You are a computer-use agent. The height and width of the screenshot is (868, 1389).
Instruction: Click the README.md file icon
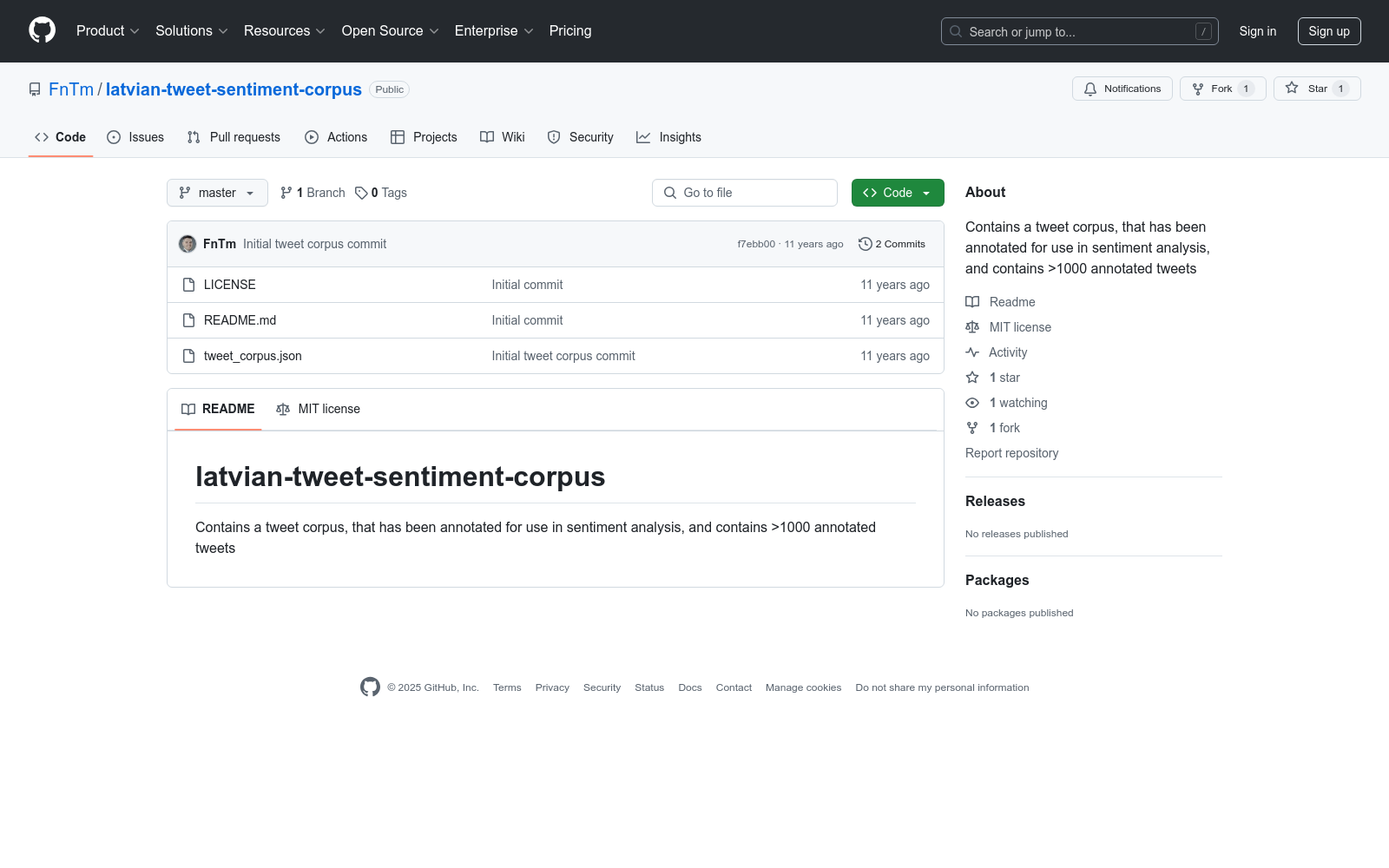[x=188, y=320]
